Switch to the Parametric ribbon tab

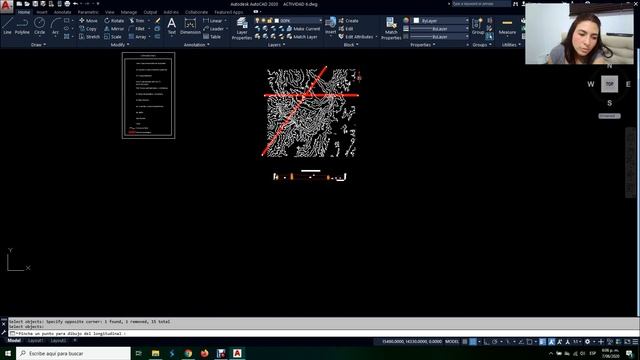(88, 12)
